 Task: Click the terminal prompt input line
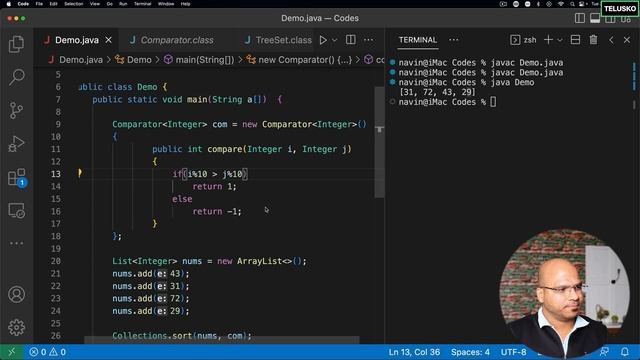point(447,102)
